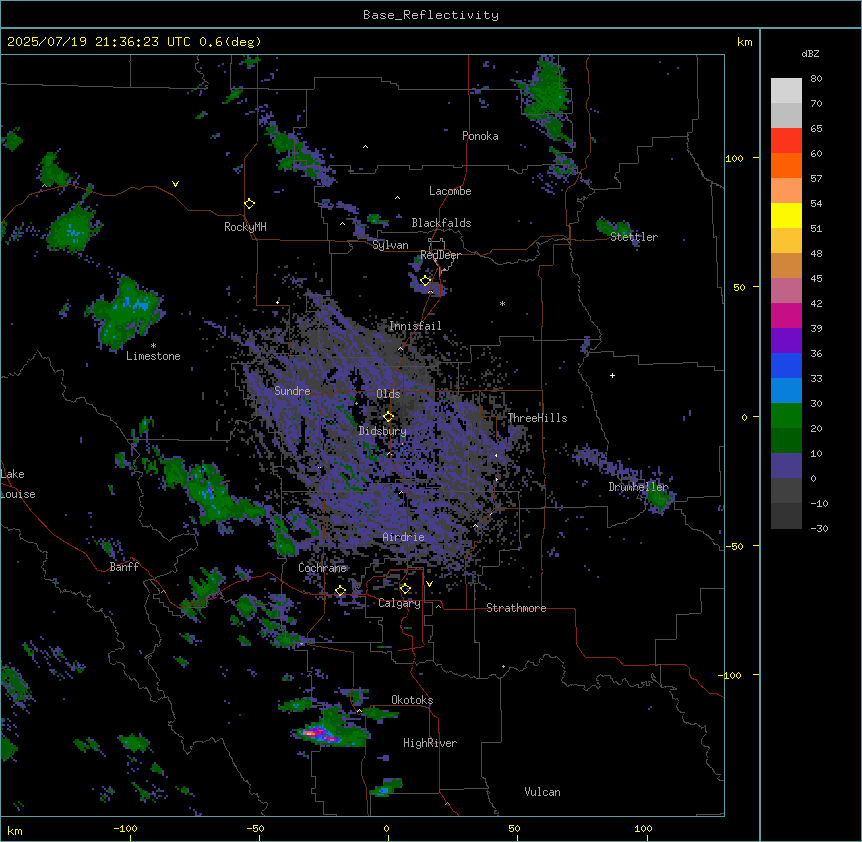The image size is (862, 842).
Task: Click the Strathmore city label
Action: [516, 608]
